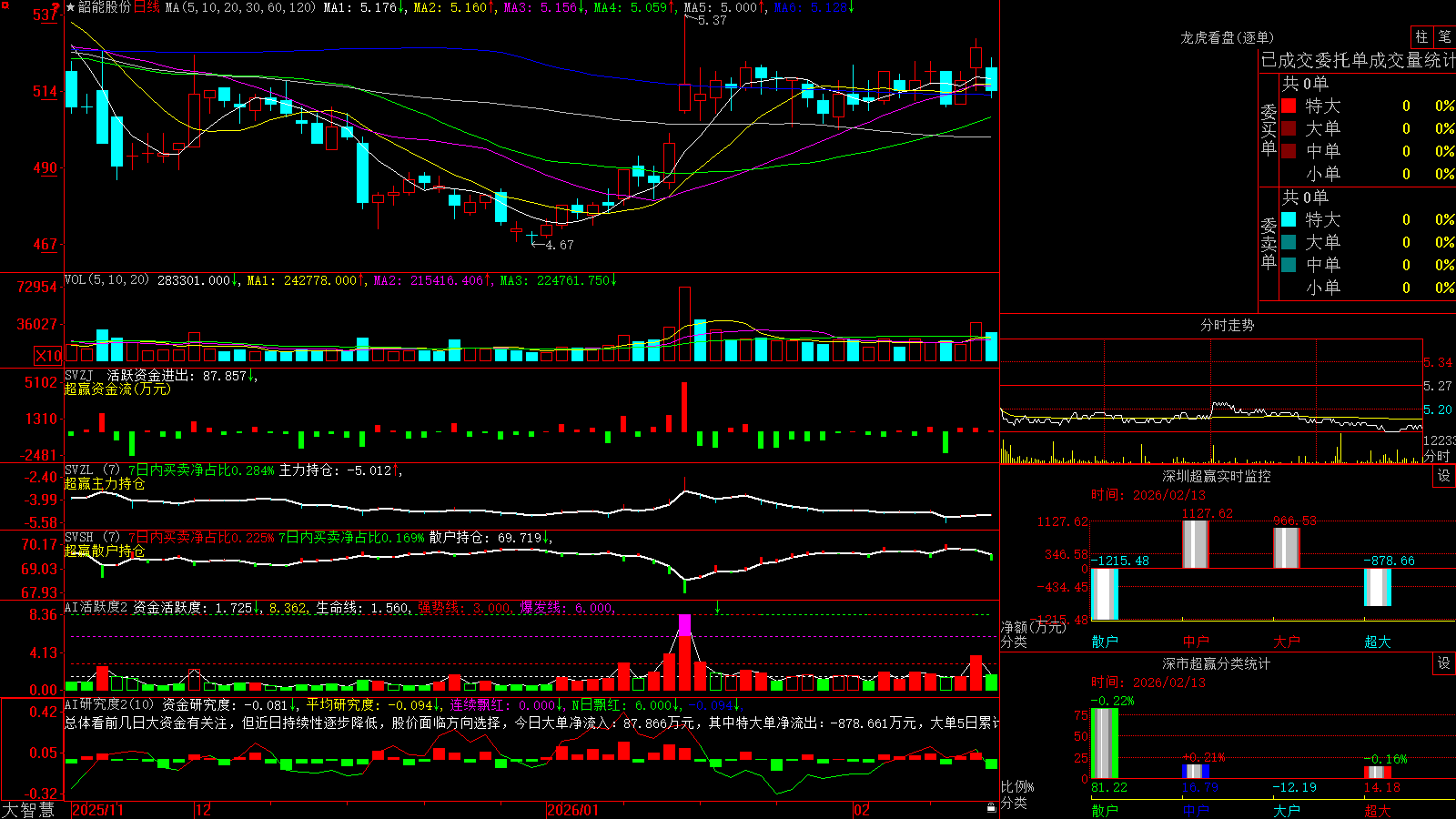Click the magenta peak bar in AI活跃度2
Screen dimensions: 1456x819
pos(684,625)
